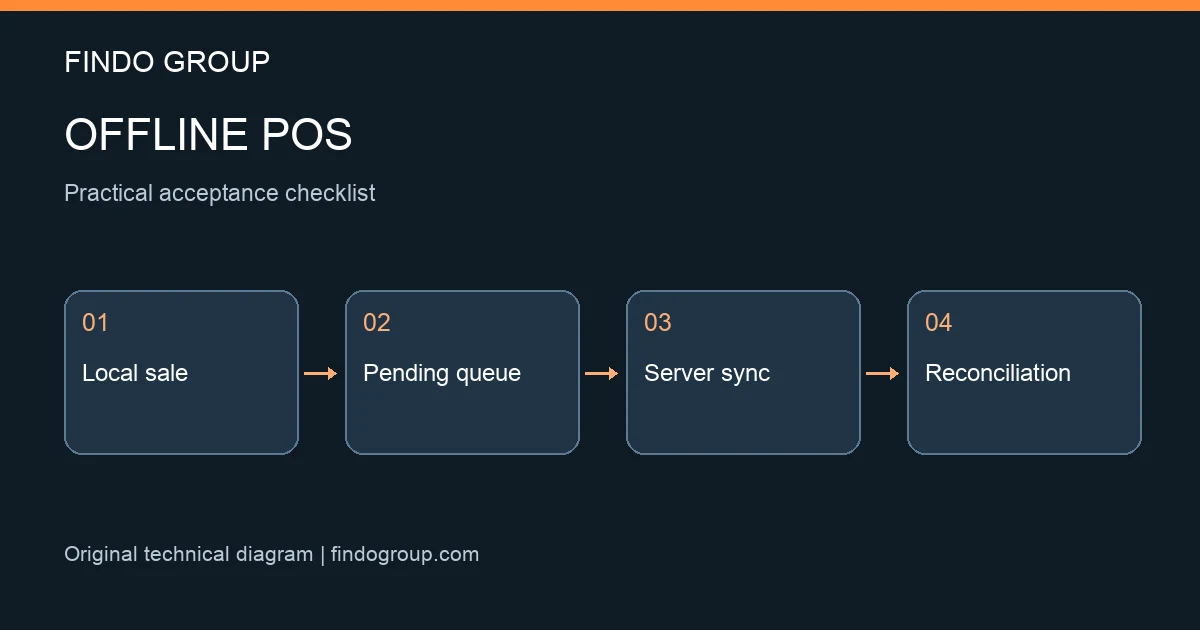
Task: Open the findogroup.com footer link
Action: (405, 554)
